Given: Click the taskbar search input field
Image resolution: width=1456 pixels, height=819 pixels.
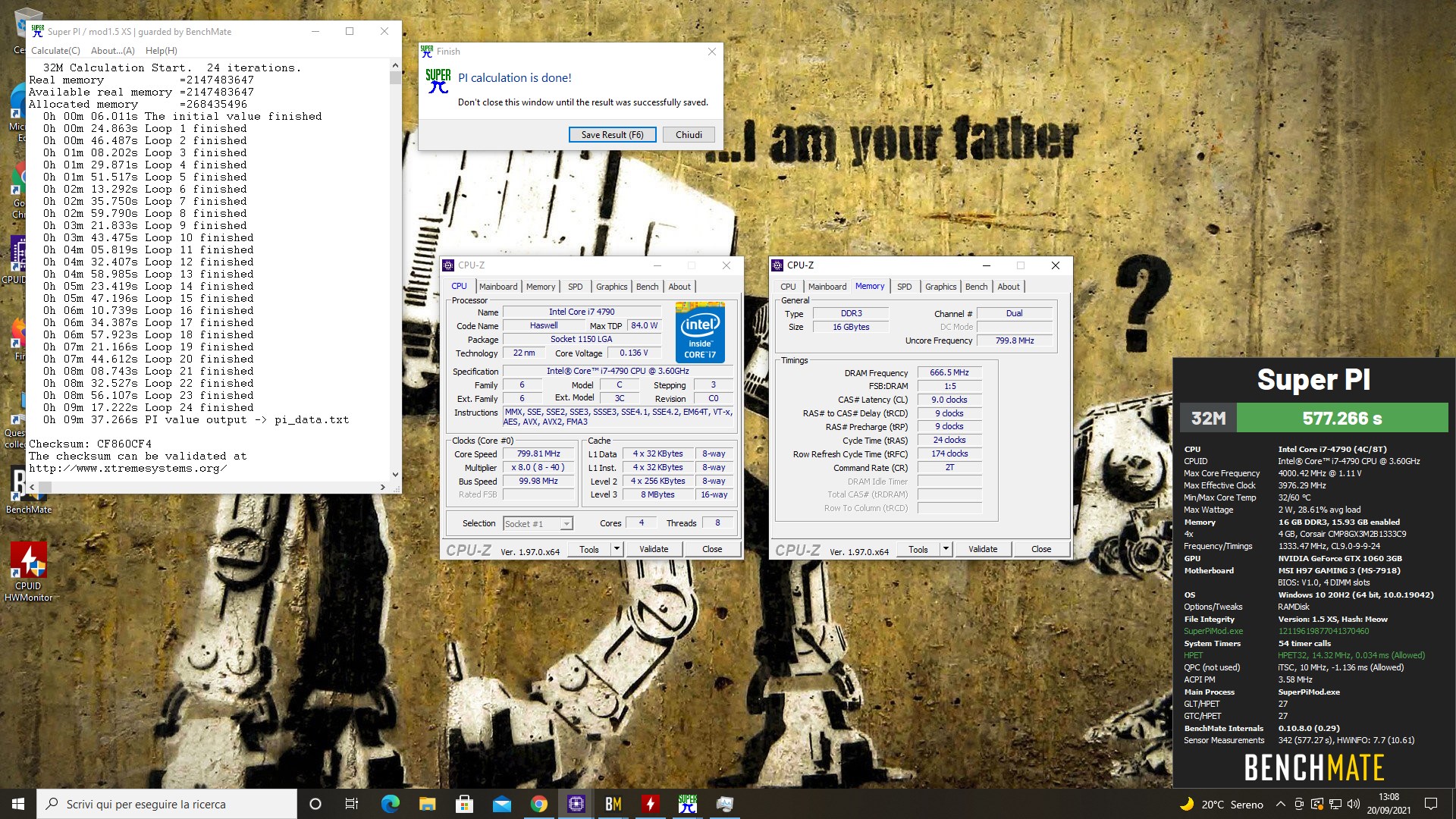Looking at the screenshot, I should click(x=167, y=804).
